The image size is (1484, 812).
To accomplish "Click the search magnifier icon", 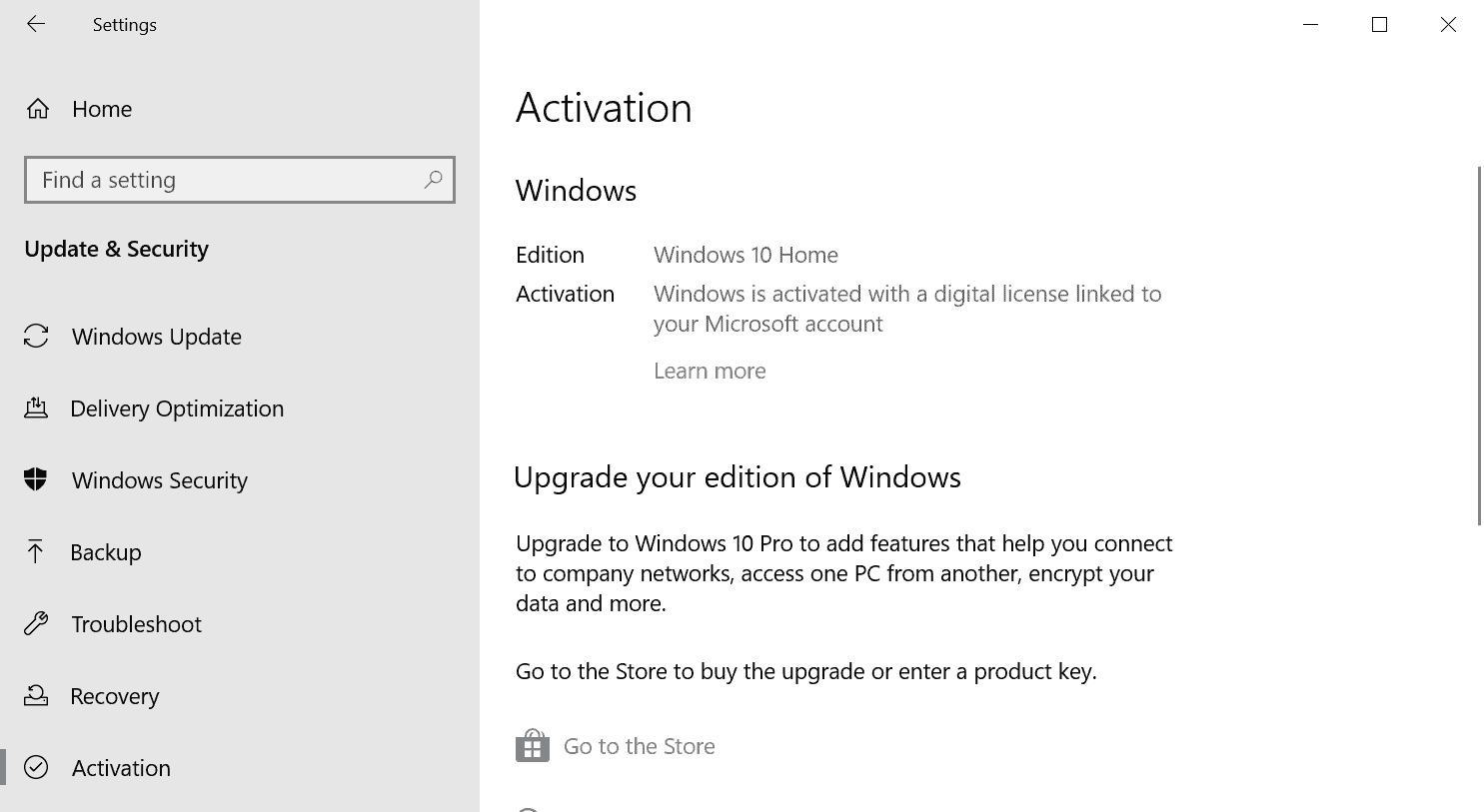I will pos(433,180).
